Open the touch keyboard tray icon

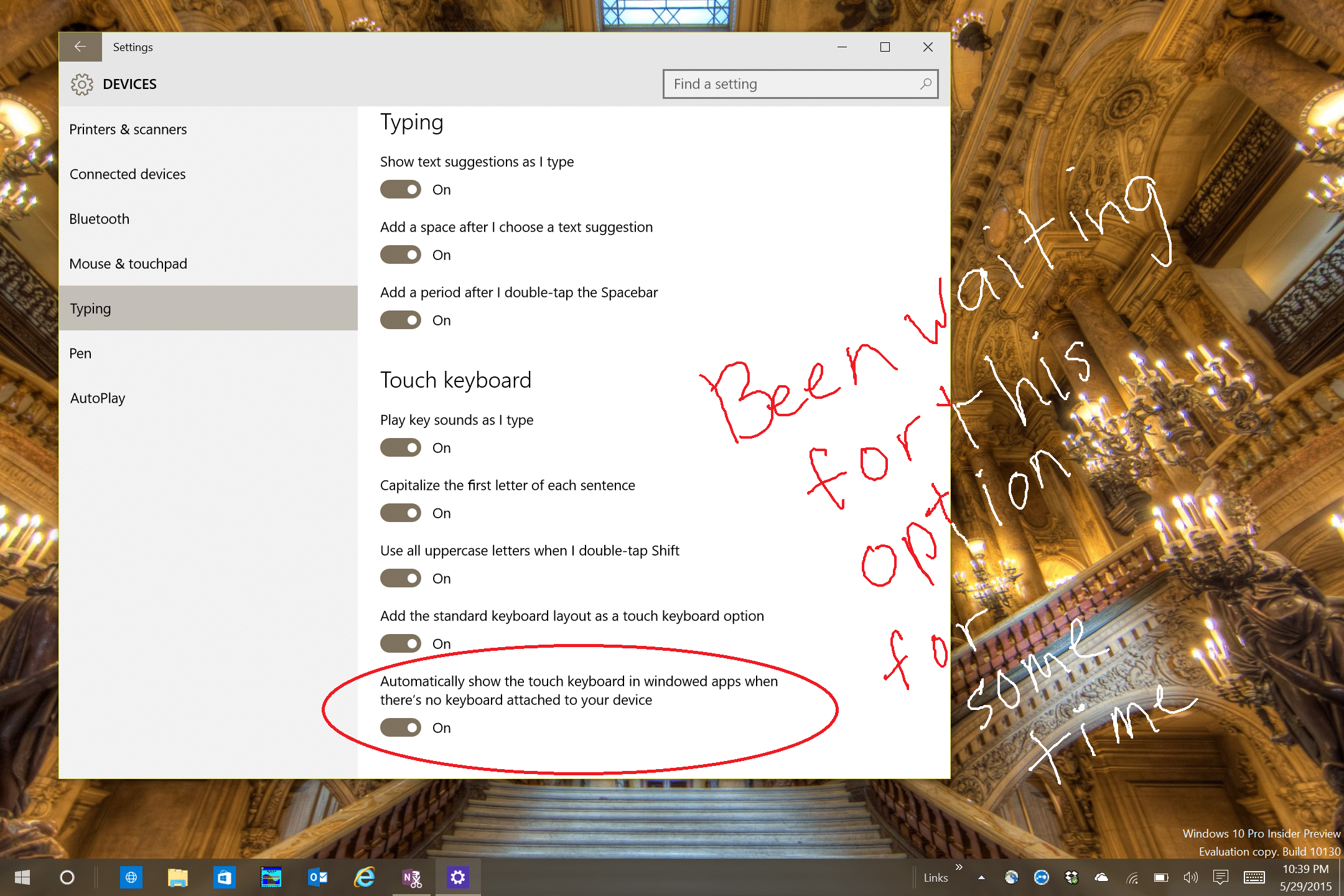pyautogui.click(x=1254, y=878)
